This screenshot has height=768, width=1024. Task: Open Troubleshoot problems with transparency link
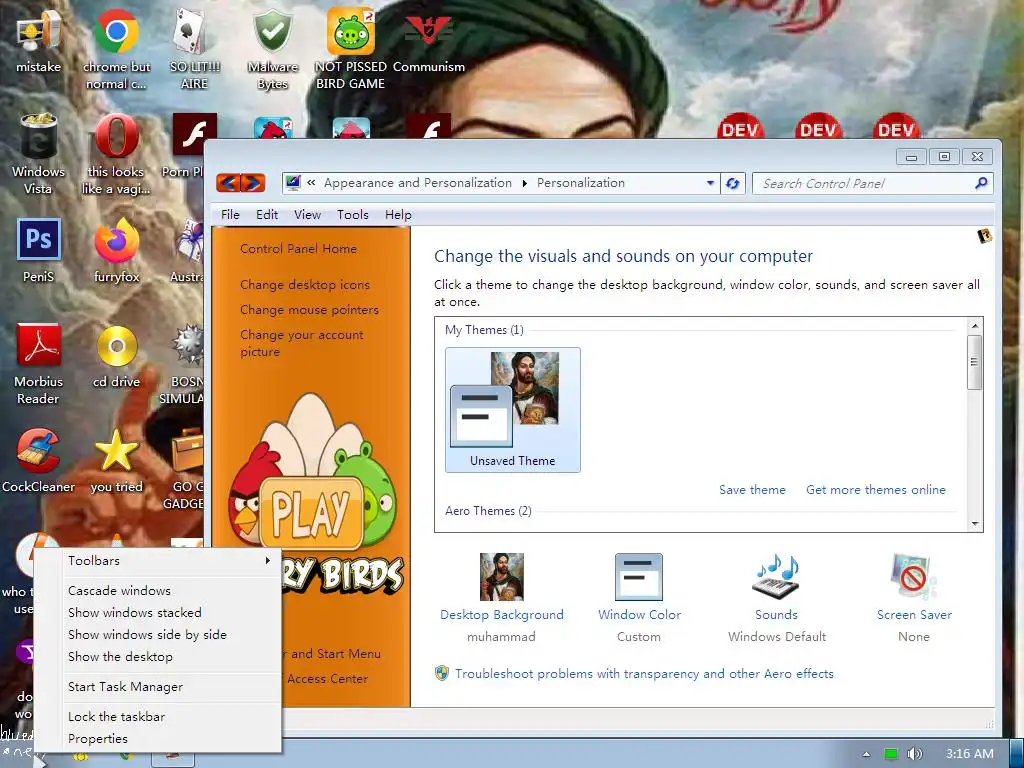[x=644, y=673]
